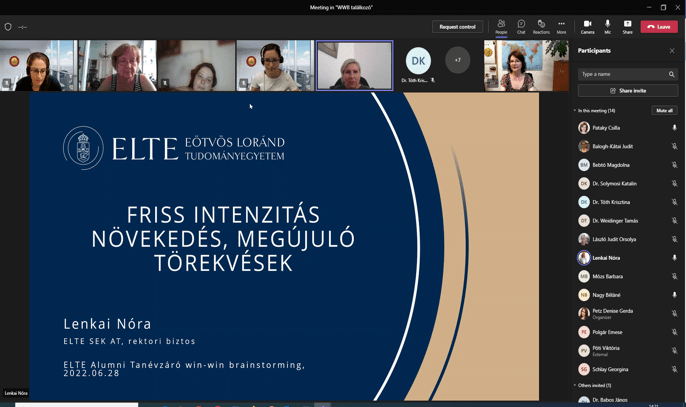The width and height of the screenshot is (686, 407).
Task: Click Póti Viktória's muted mic icon
Action: [674, 351]
